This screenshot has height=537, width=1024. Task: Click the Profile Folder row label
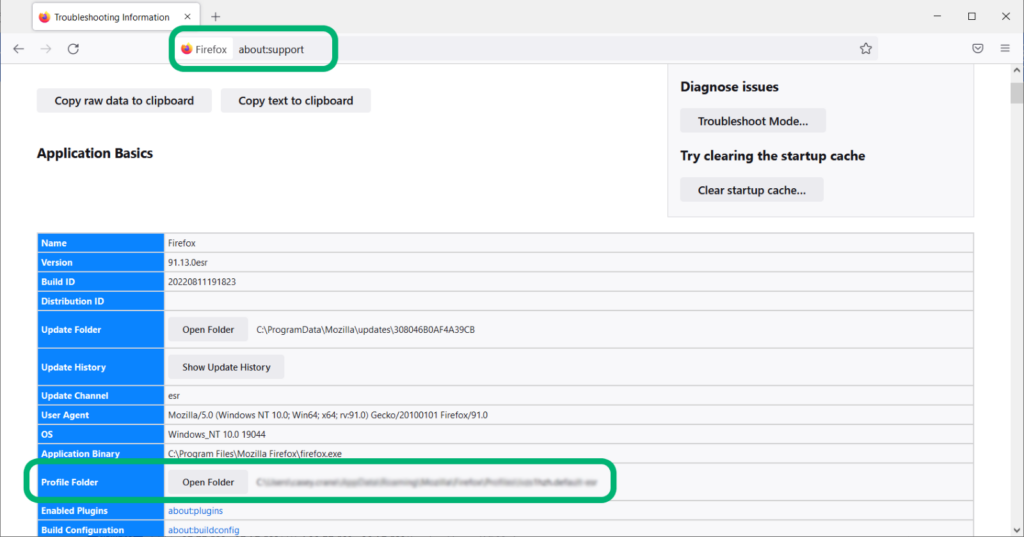69,482
